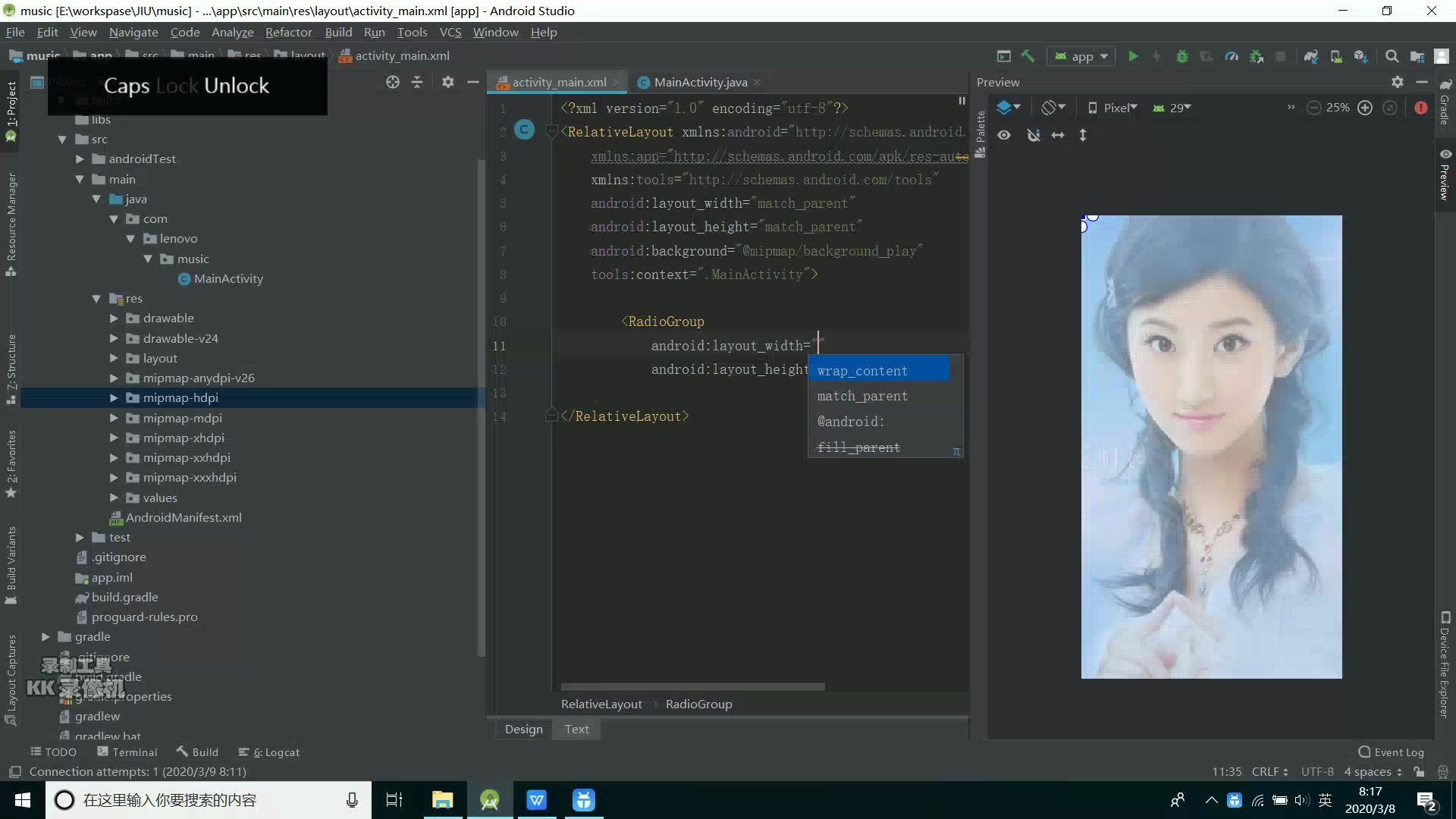Build project with the hammer icon

tap(1028, 56)
